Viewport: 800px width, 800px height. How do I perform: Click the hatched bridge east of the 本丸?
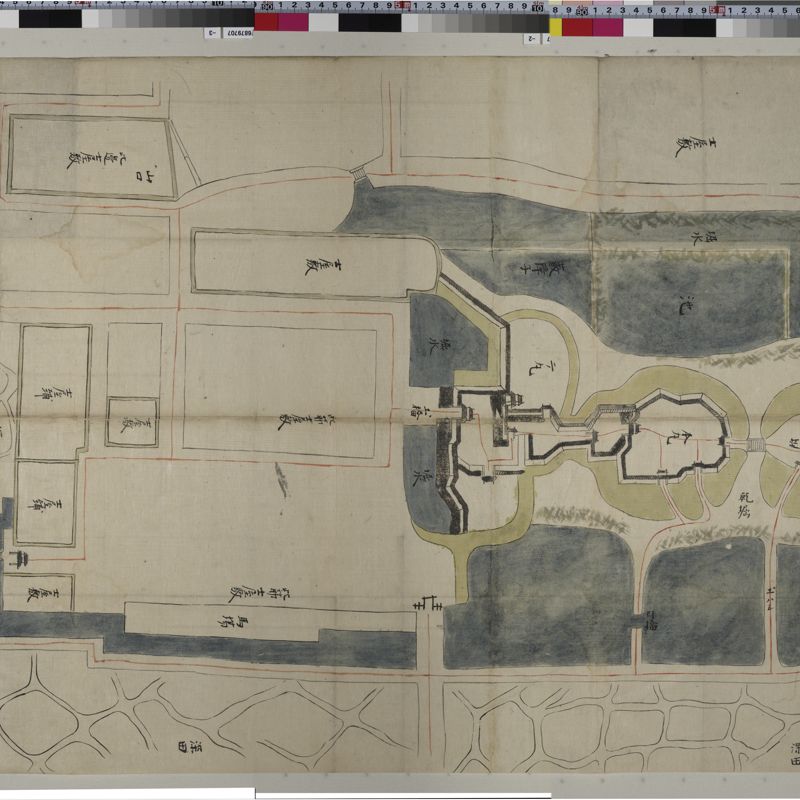[x=753, y=444]
